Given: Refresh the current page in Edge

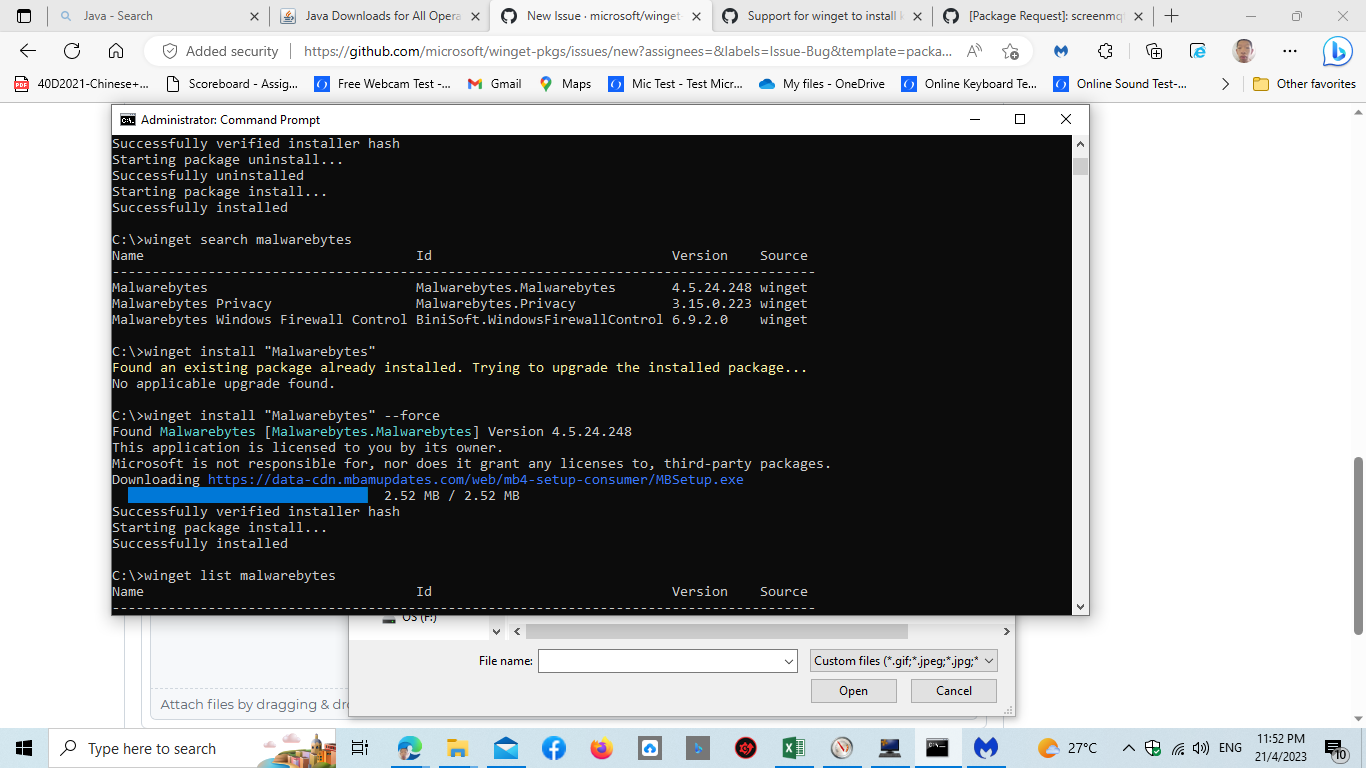Looking at the screenshot, I should [72, 51].
